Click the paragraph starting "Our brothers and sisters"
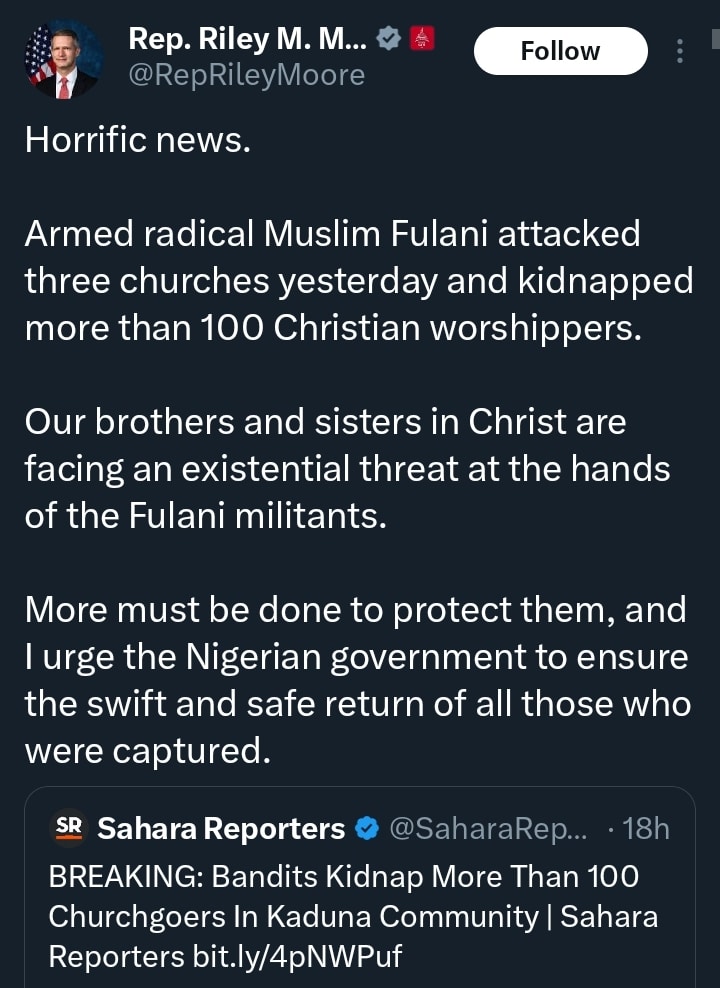This screenshot has height=988, width=720. tap(347, 469)
